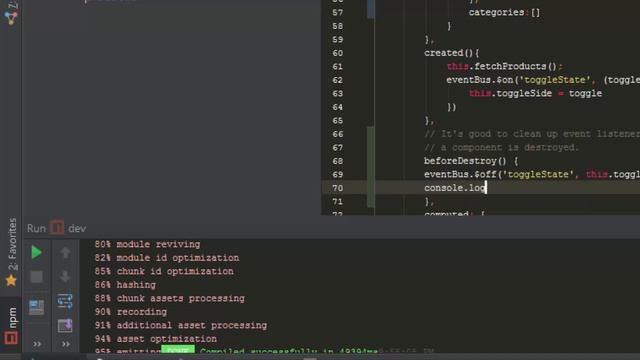Click line number 62 in gutter
The height and width of the screenshot is (360, 640).
338,80
